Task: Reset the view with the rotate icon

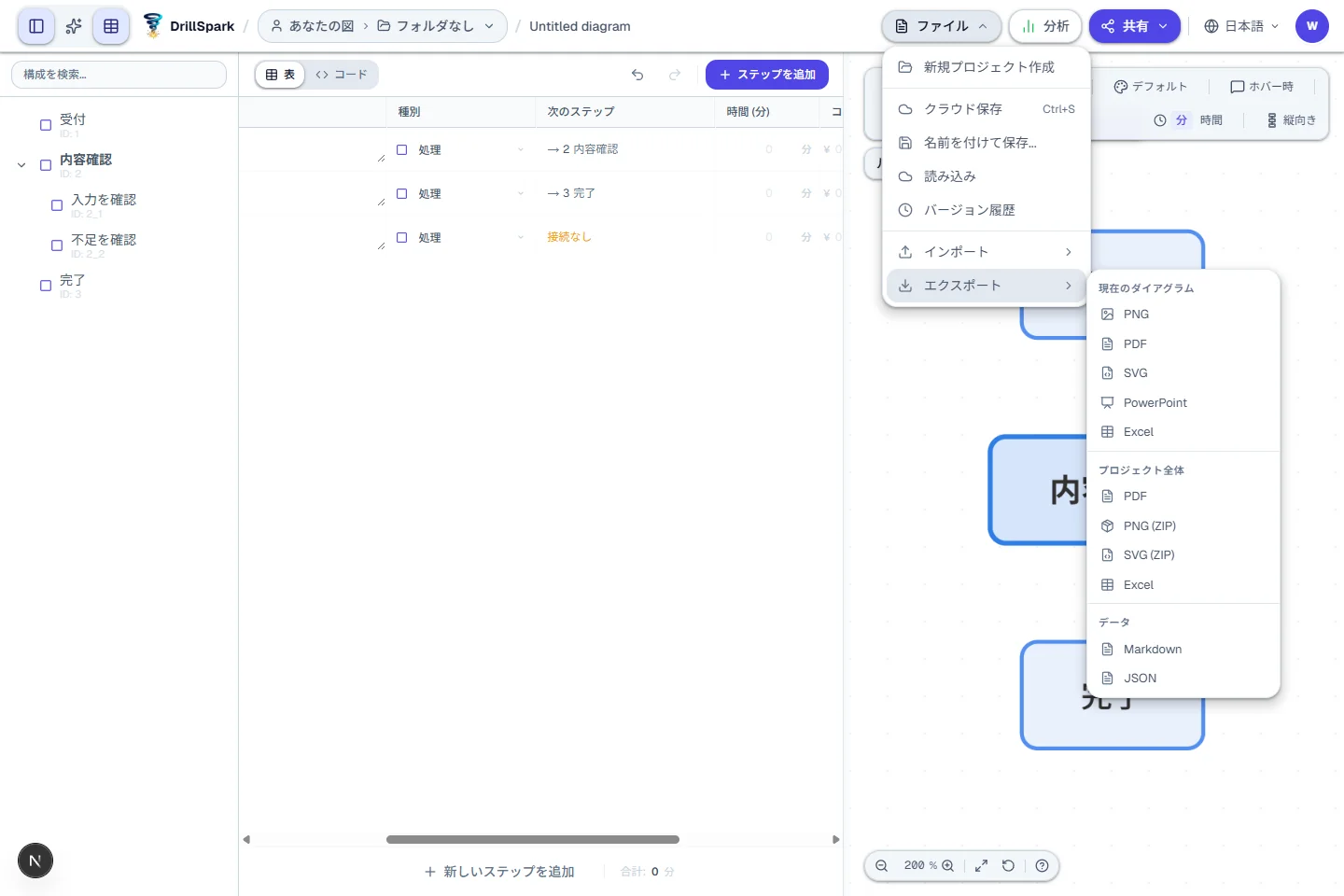Action: point(1008,865)
